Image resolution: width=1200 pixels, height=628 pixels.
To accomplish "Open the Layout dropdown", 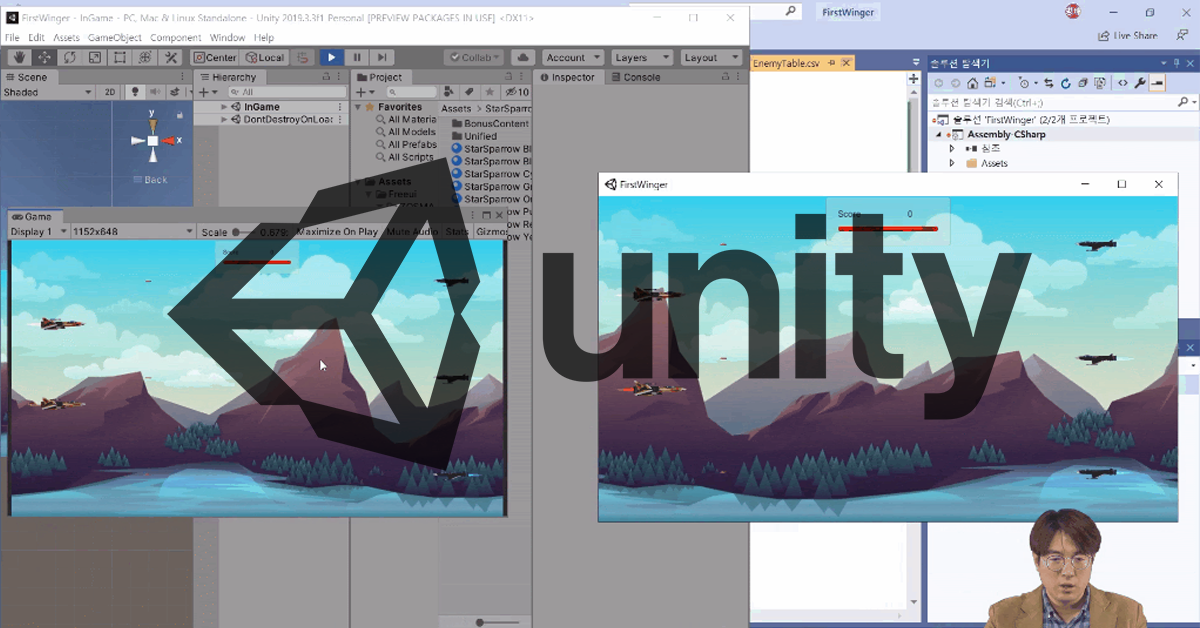I will [x=710, y=58].
